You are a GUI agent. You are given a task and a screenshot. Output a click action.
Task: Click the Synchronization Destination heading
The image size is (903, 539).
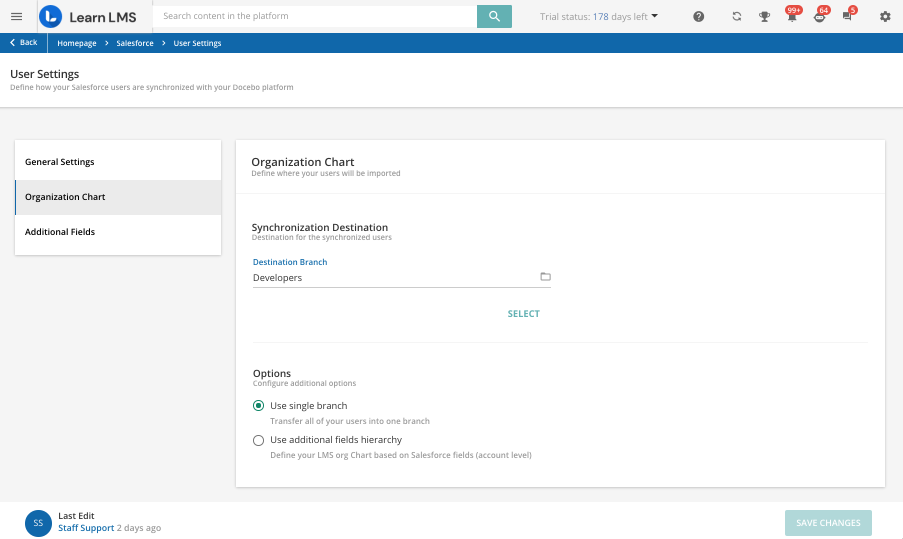click(x=320, y=227)
